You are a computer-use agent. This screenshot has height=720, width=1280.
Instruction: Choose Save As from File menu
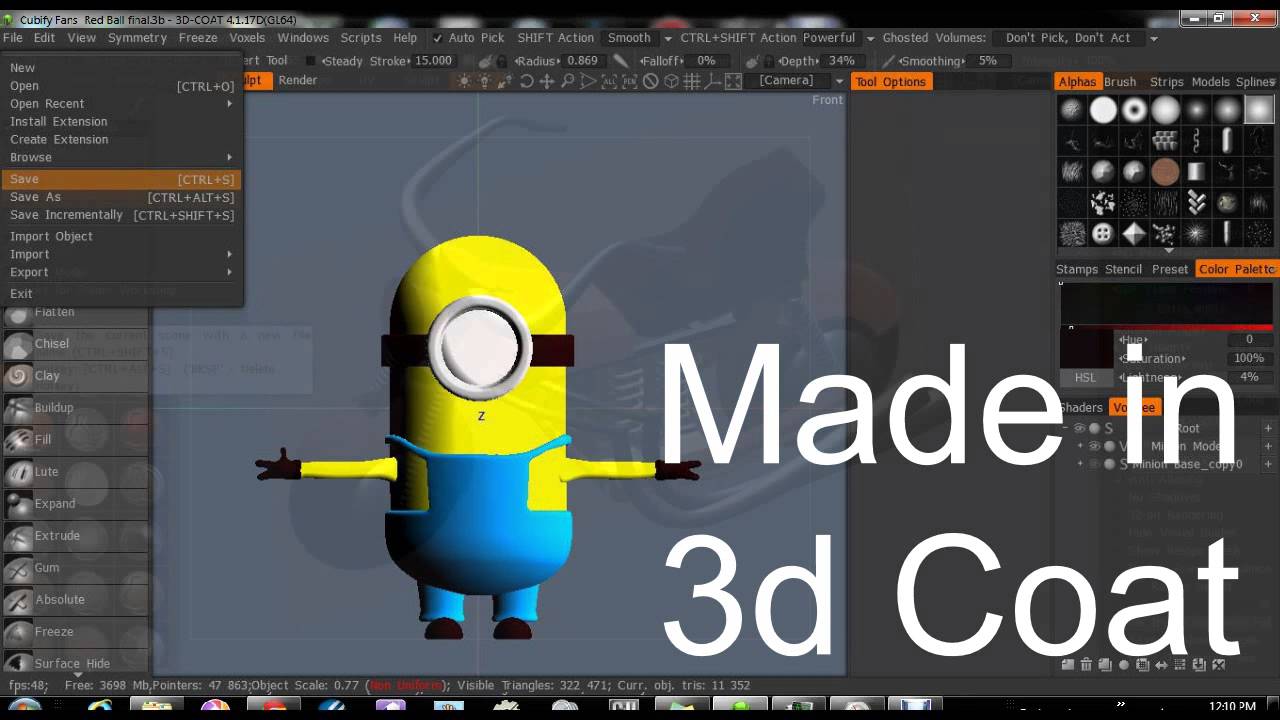[121, 198]
